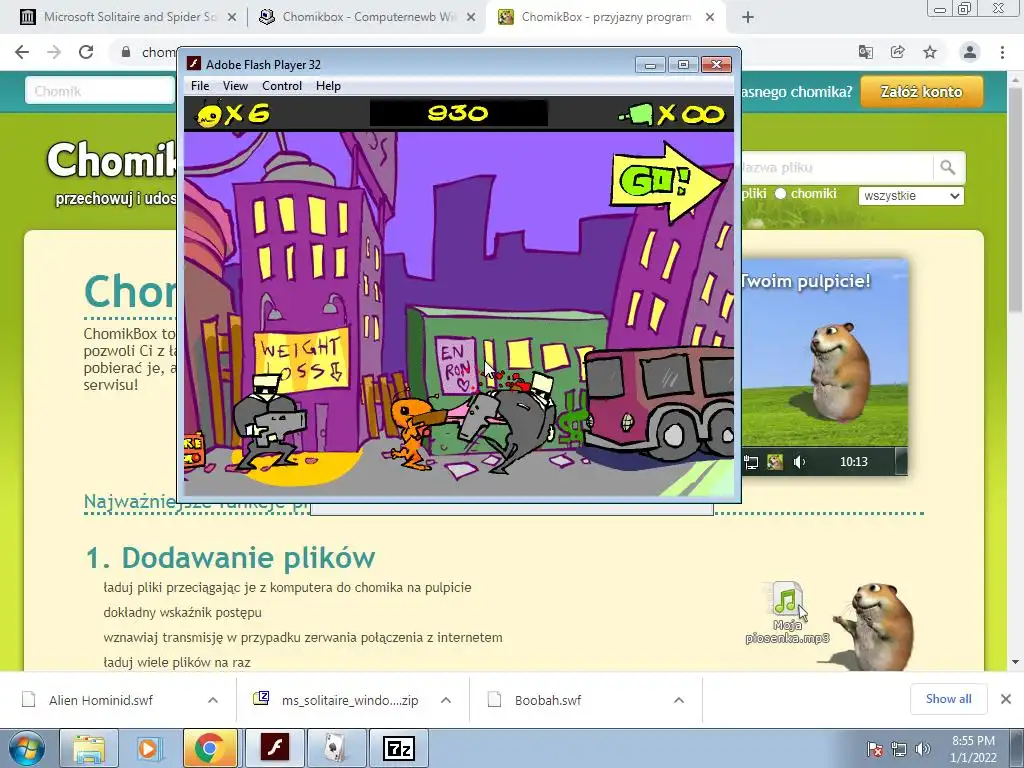Image resolution: width=1024 pixels, height=768 pixels.
Task: Open the downloaded Boobah.swf file
Action: pyautogui.click(x=547, y=700)
